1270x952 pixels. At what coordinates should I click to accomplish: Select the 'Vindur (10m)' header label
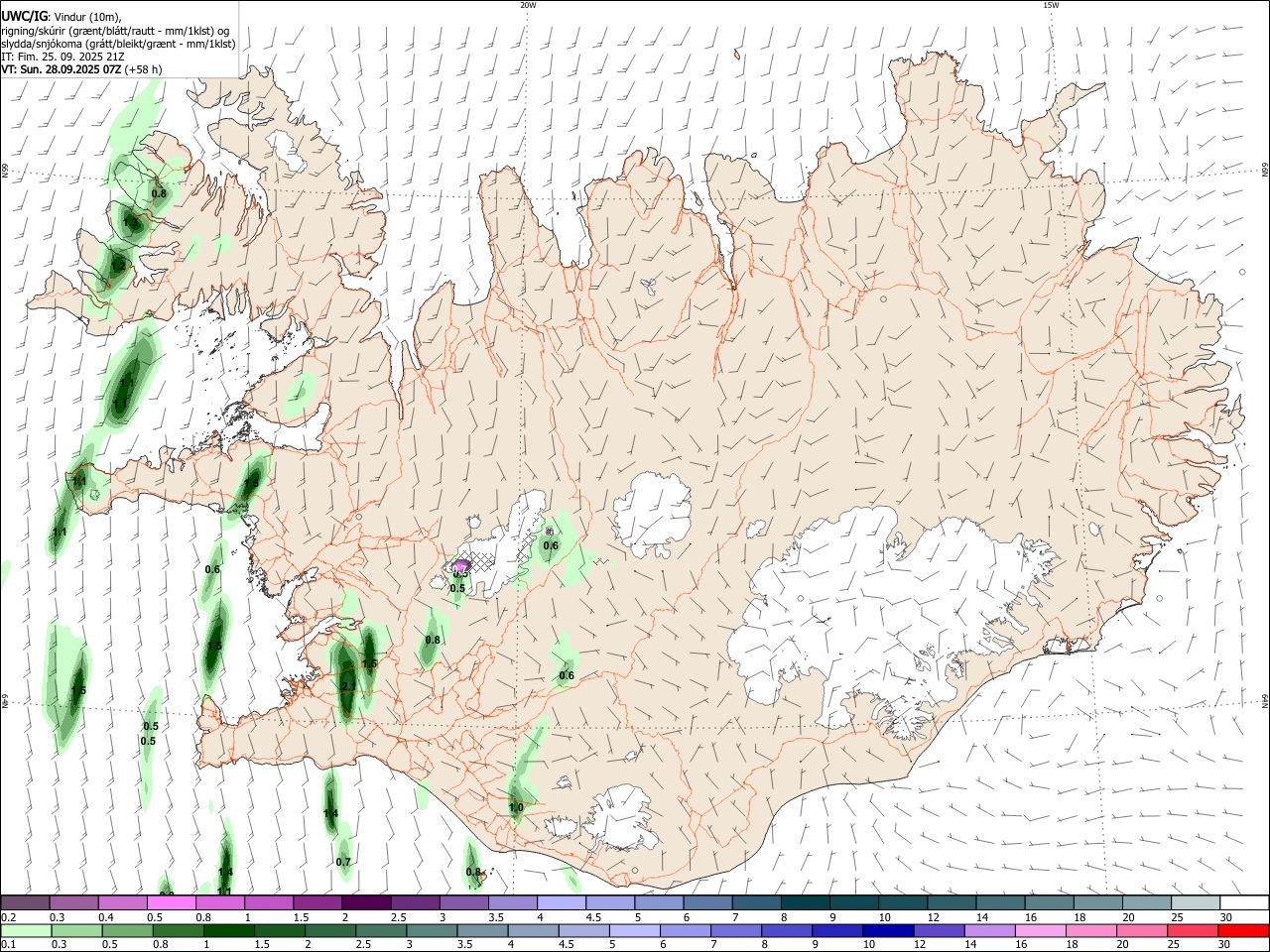point(87,17)
